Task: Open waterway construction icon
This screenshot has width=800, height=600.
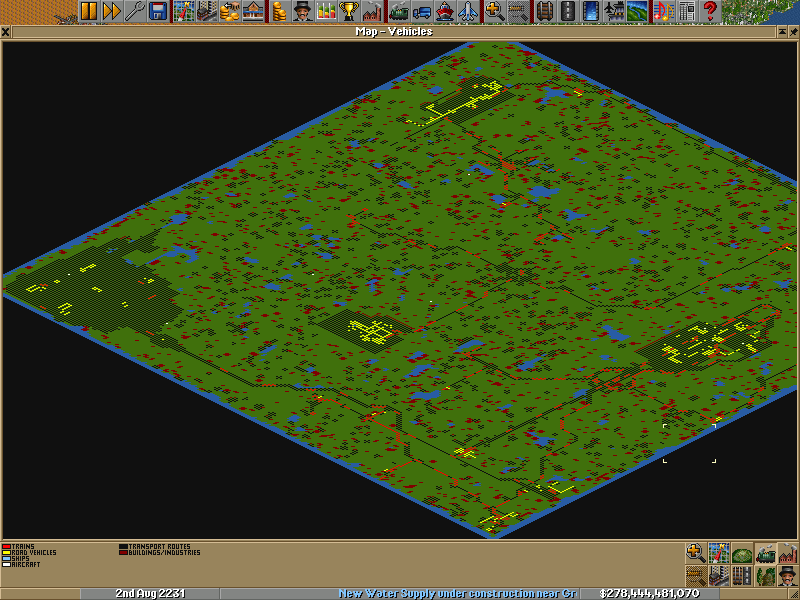Action: (x=590, y=11)
